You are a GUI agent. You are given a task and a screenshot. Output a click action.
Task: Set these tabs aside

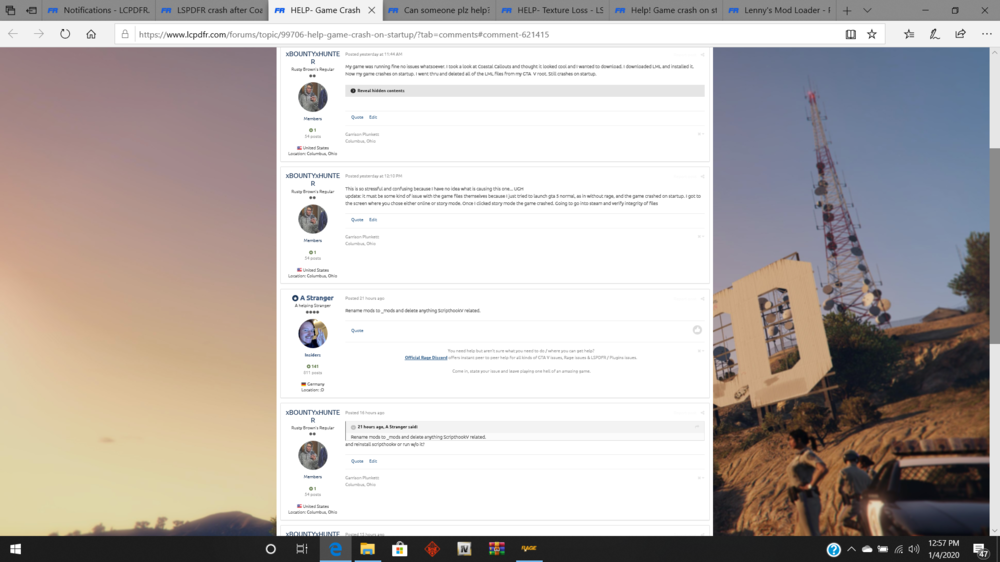pyautogui.click(x=31, y=10)
